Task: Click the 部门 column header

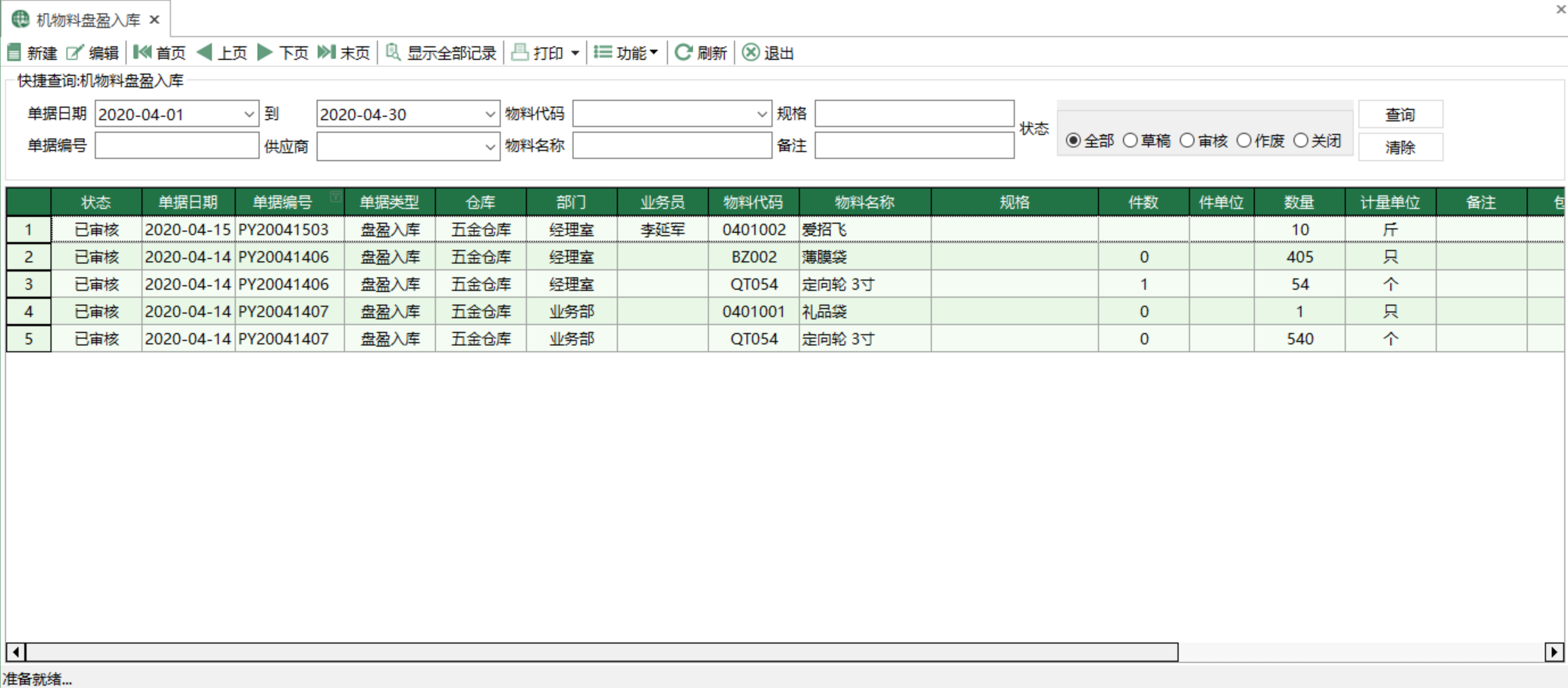Action: click(x=572, y=203)
